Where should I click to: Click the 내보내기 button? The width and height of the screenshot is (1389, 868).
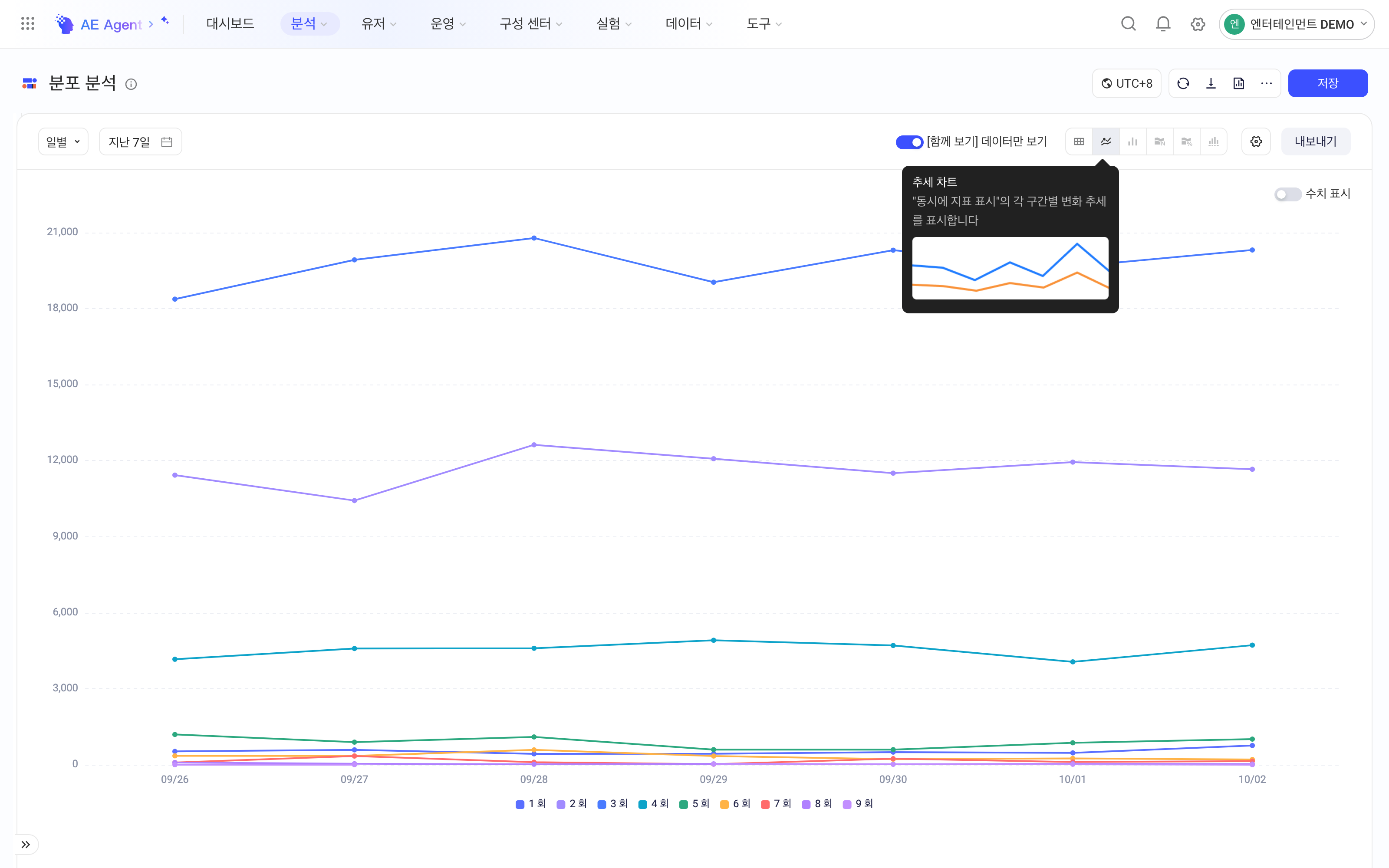click(1316, 142)
